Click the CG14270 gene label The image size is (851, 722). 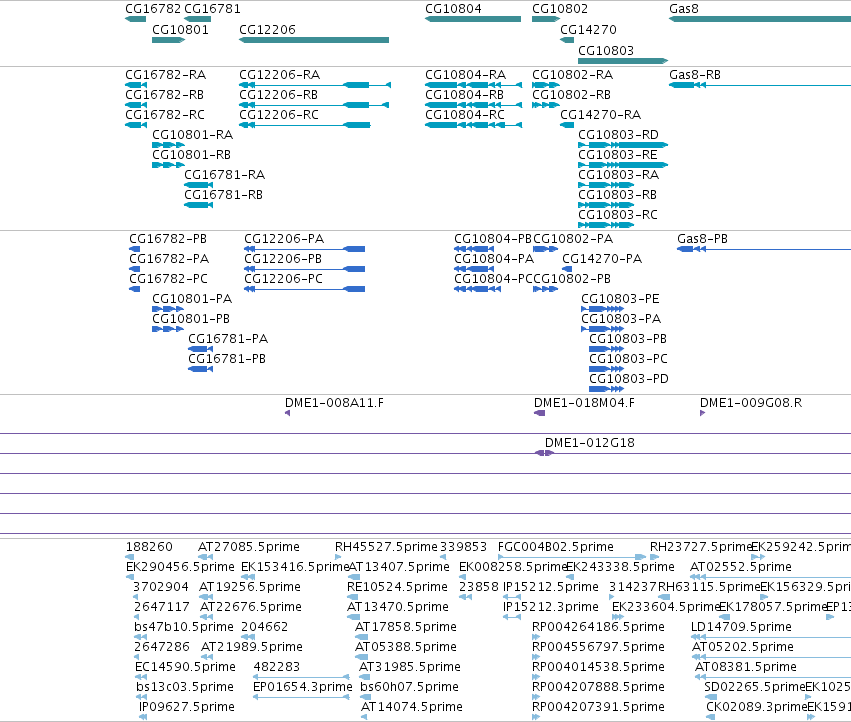tap(588, 29)
